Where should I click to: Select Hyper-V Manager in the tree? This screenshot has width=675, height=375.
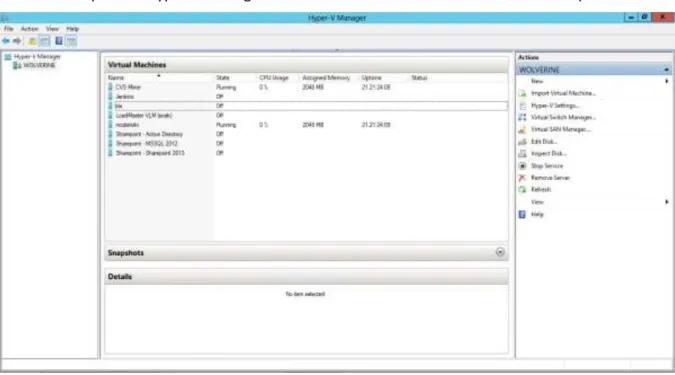pyautogui.click(x=37, y=57)
